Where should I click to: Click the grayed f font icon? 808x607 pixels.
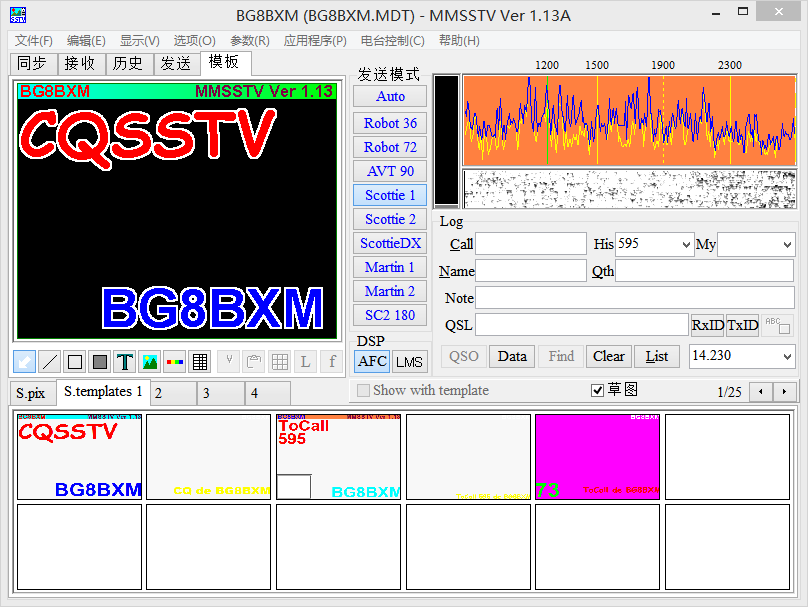tap(332, 362)
